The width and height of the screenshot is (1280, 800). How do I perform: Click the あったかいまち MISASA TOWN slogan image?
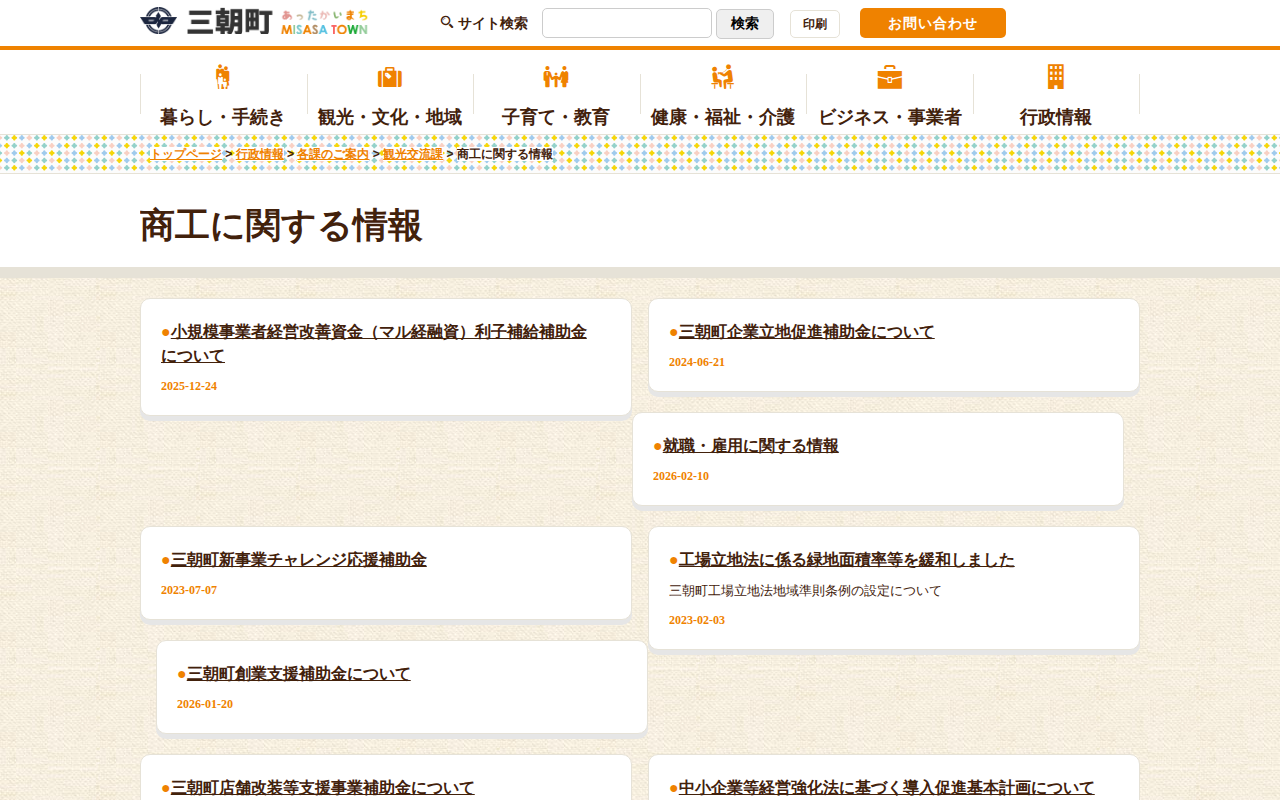(x=324, y=22)
